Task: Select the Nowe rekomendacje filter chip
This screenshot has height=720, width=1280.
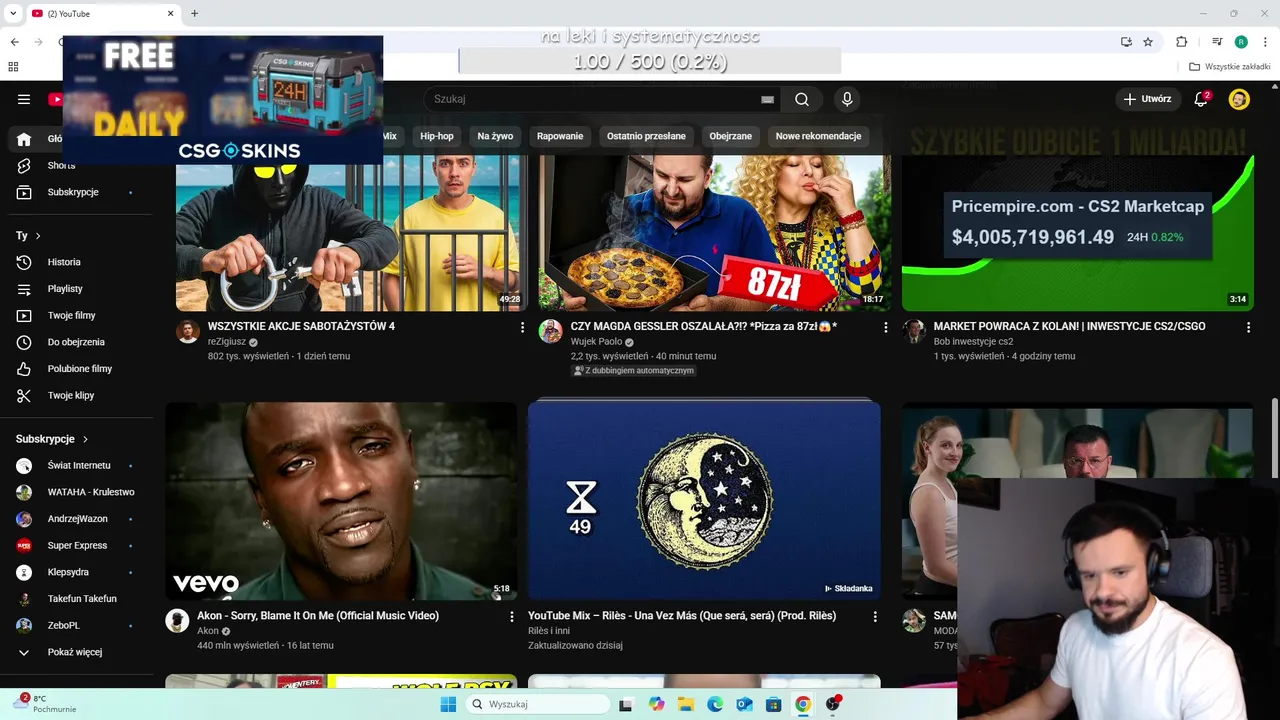Action: click(x=818, y=136)
